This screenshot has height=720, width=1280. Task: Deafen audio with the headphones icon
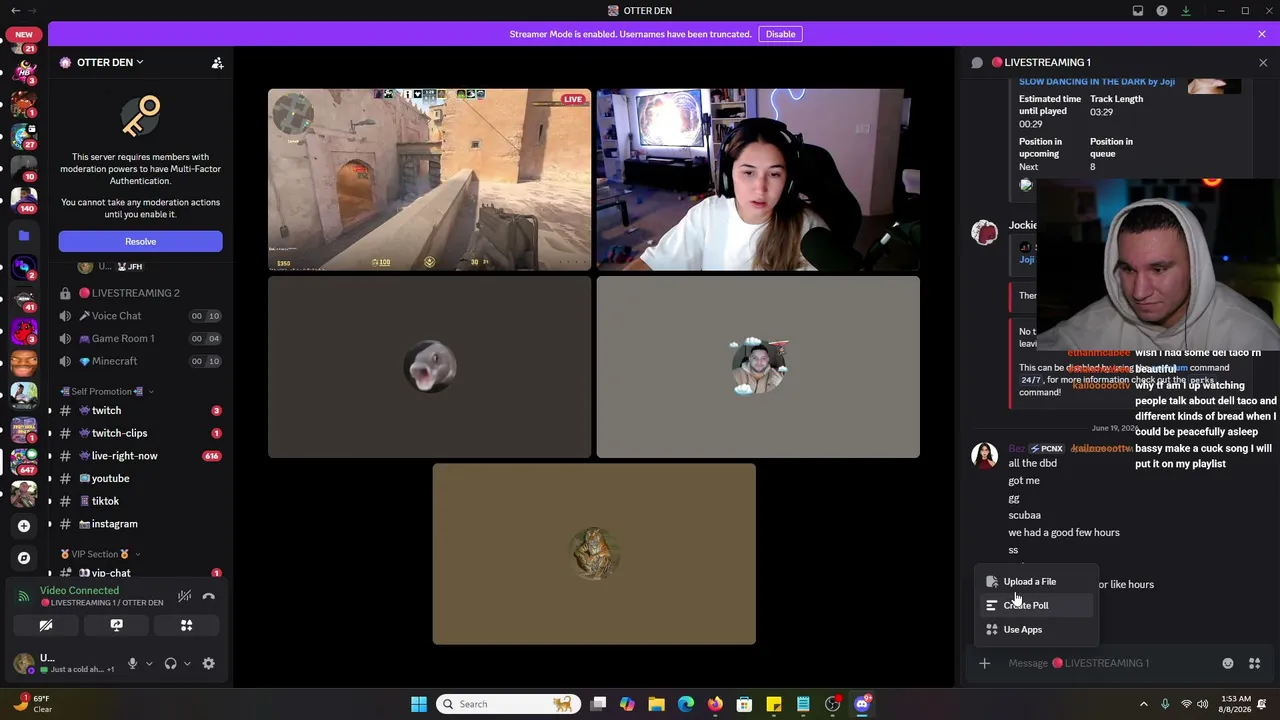coord(171,663)
